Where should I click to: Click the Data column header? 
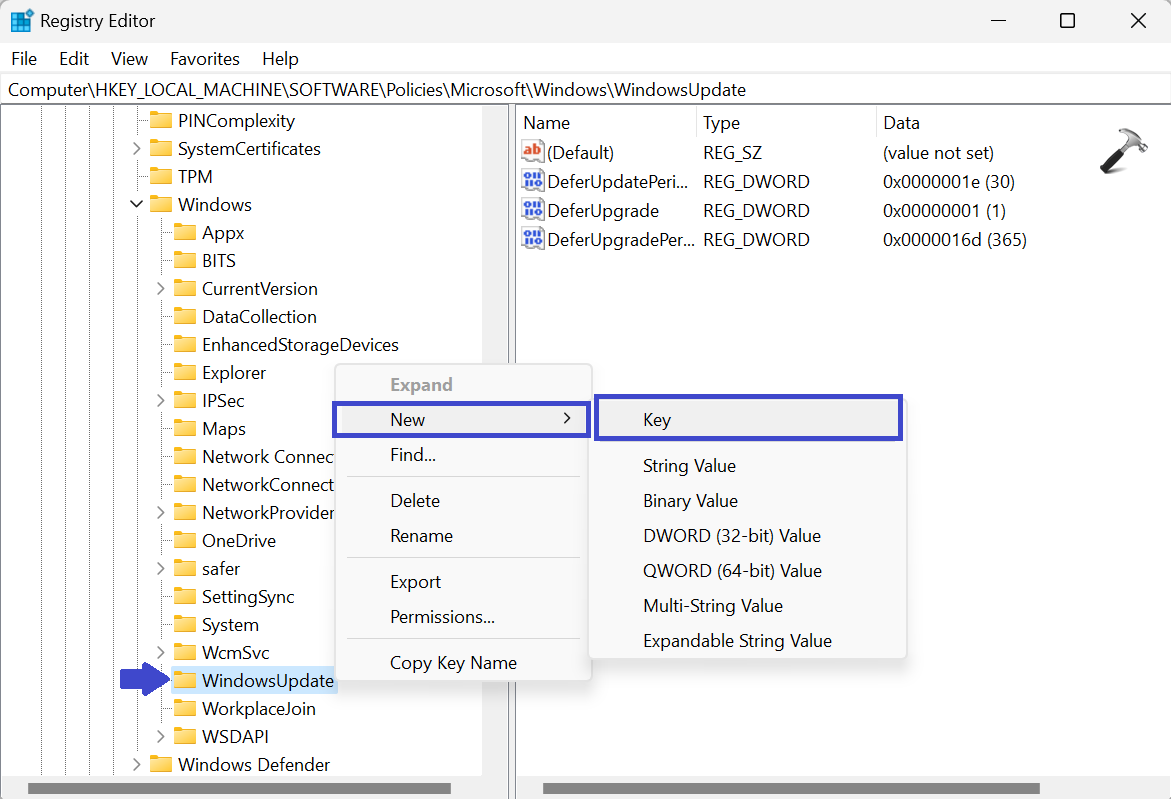pyautogui.click(x=900, y=123)
